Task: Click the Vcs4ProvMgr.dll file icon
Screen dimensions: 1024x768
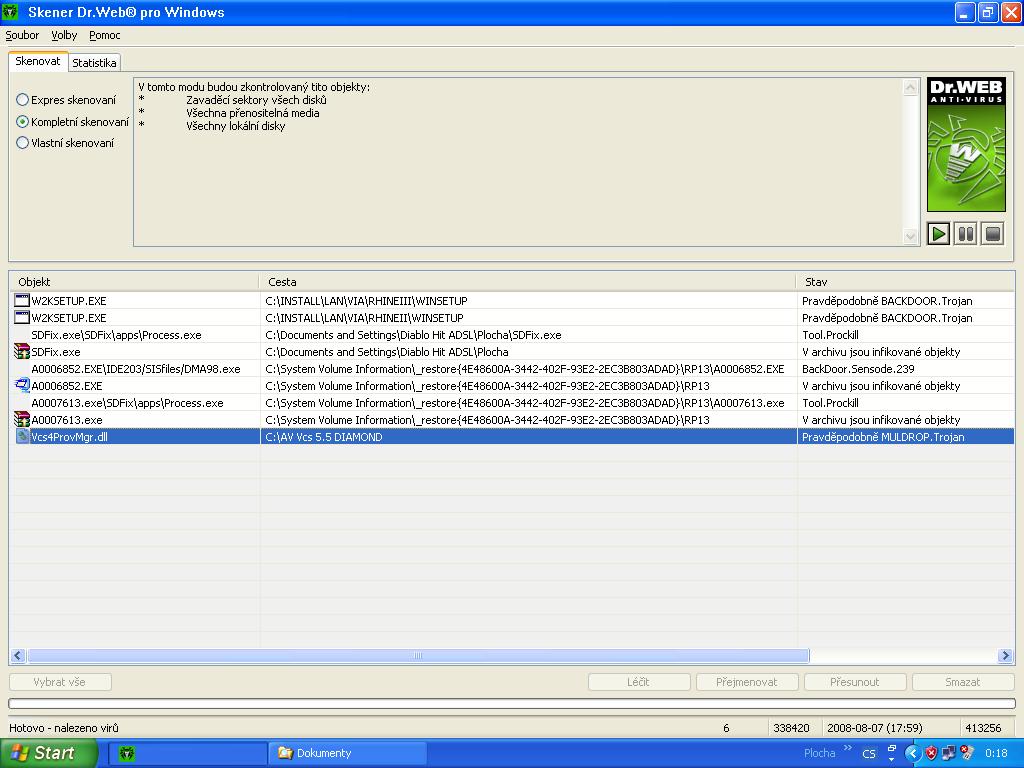Action: click(x=22, y=437)
